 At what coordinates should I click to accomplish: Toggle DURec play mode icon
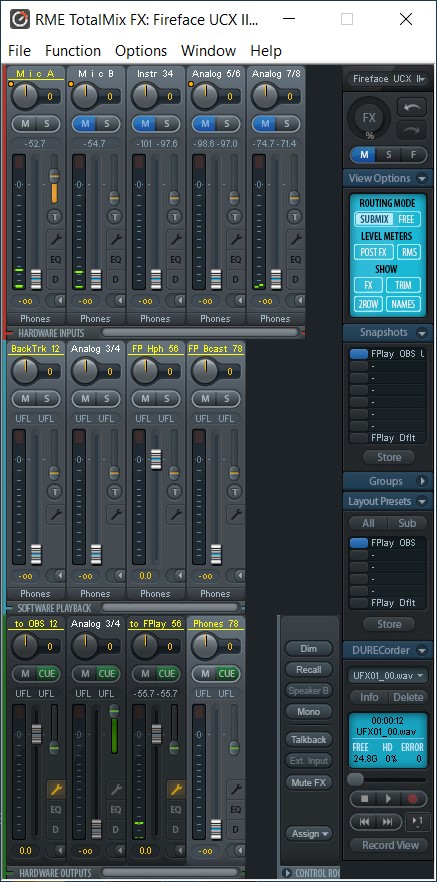point(417,822)
